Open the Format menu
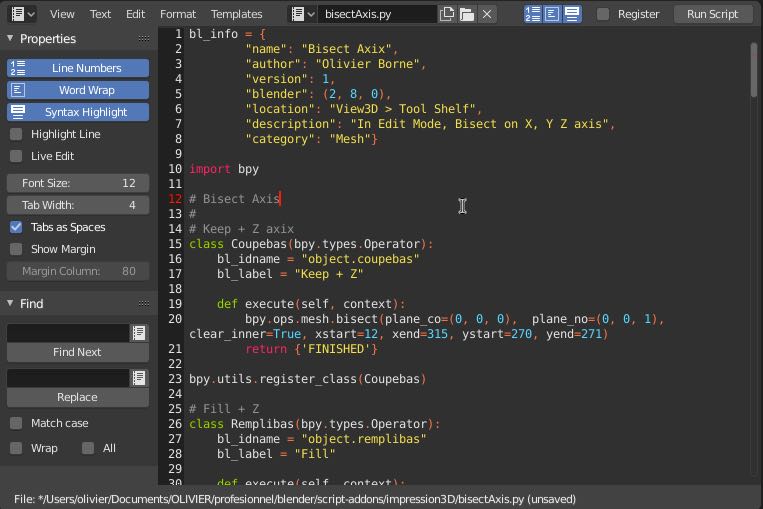The width and height of the screenshot is (763, 509). click(x=178, y=14)
